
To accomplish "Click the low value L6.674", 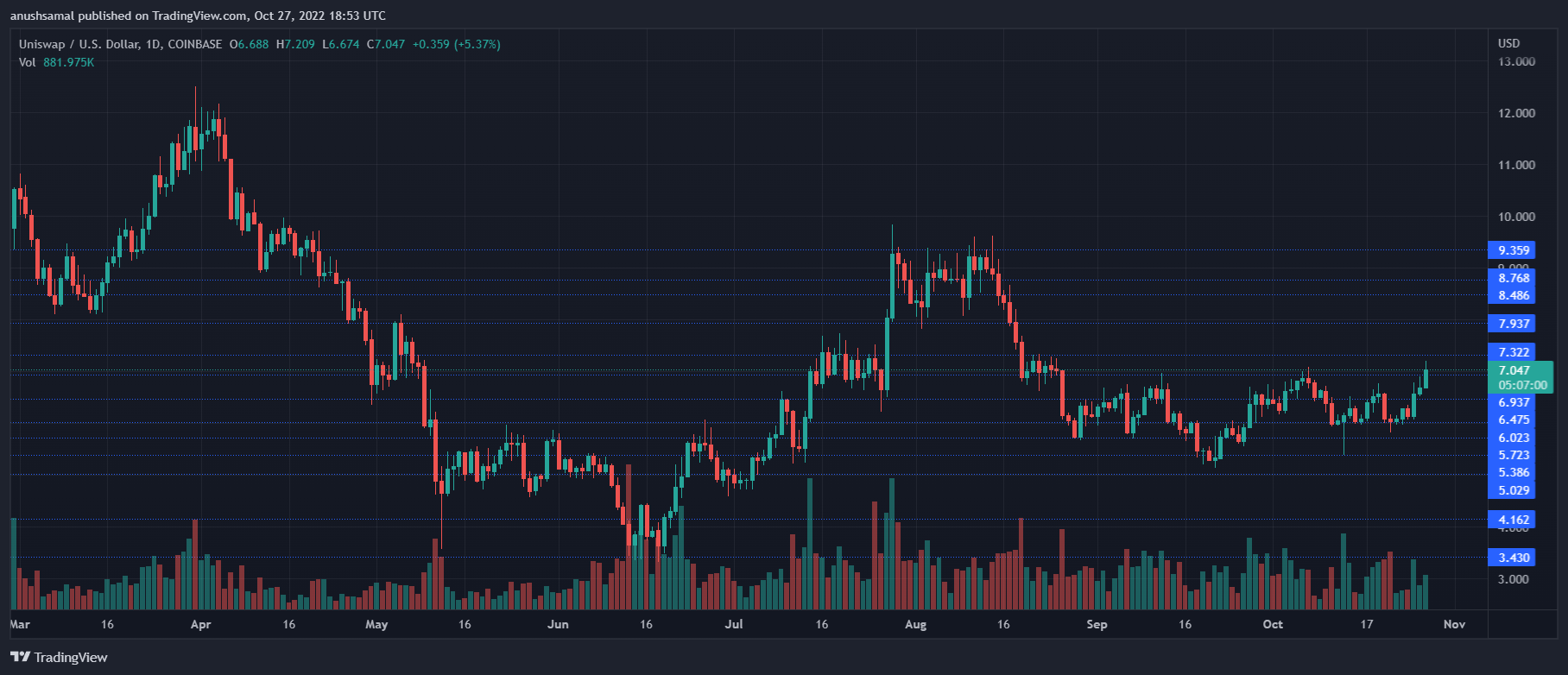I will coord(341,44).
